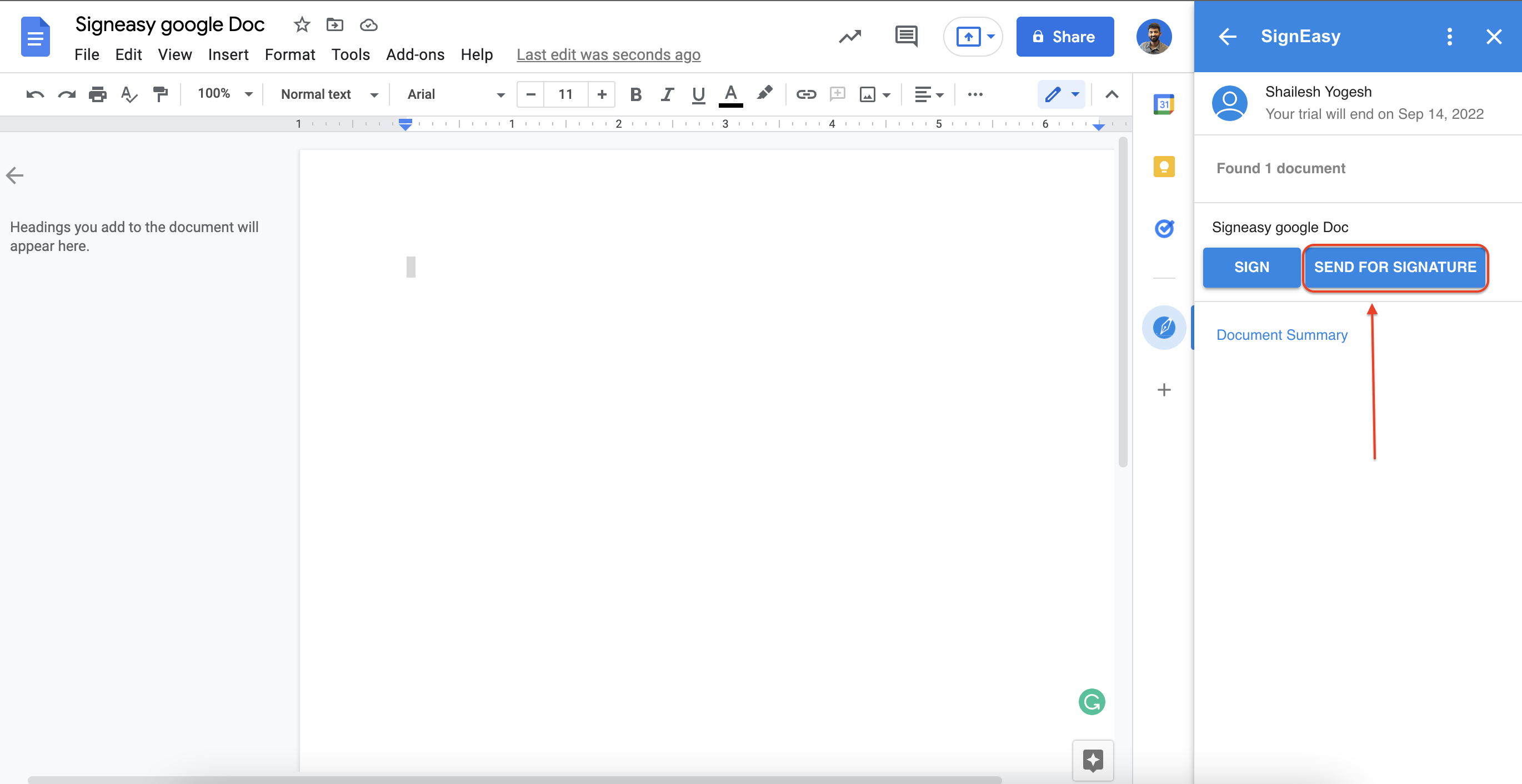Add a comment from toolbar
The image size is (1522, 784).
(x=837, y=94)
